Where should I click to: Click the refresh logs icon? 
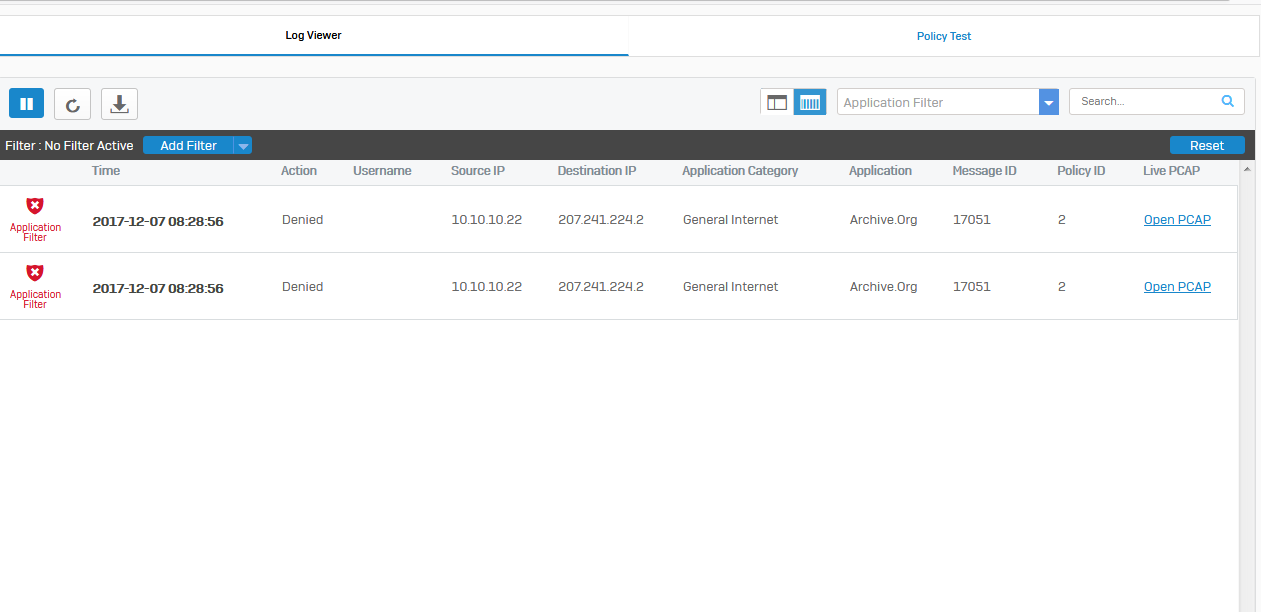pos(72,104)
